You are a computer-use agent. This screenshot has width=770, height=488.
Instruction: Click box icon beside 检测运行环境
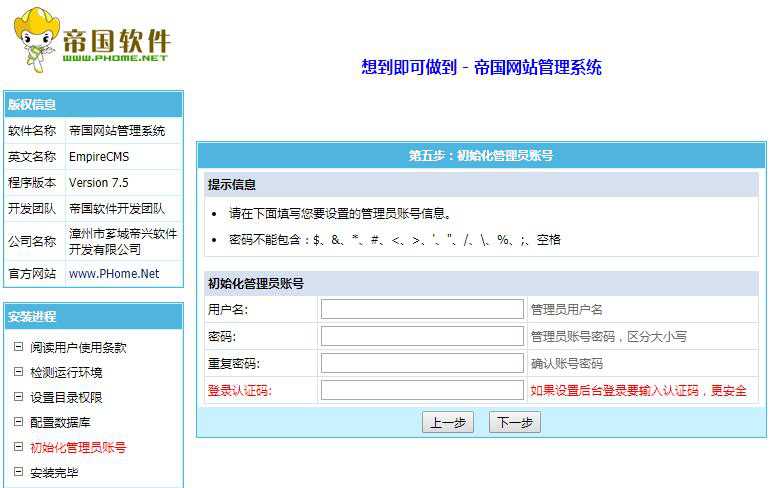pyautogui.click(x=19, y=372)
